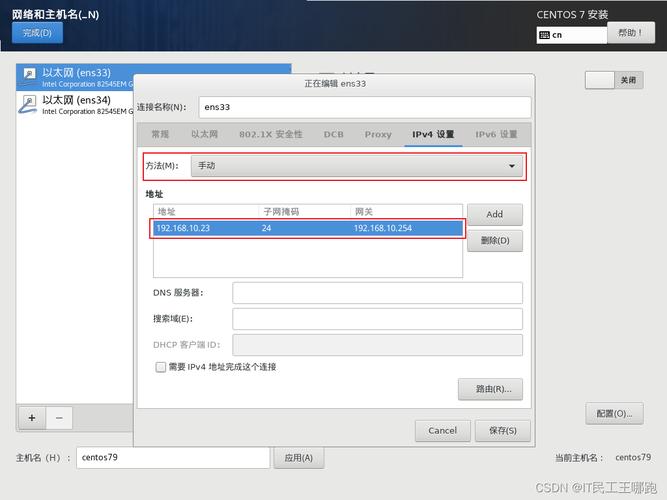
Task: Click the connection name field ens33
Action: click(365, 107)
